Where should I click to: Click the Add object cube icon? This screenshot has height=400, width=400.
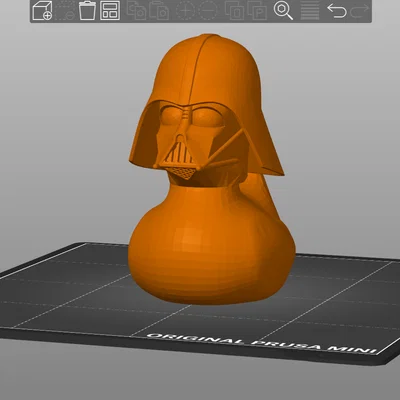tap(42, 11)
